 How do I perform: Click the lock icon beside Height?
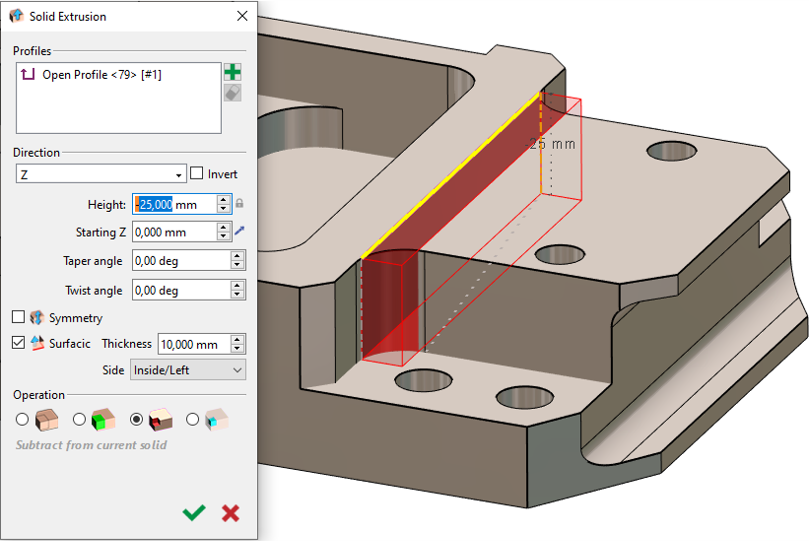(239, 204)
